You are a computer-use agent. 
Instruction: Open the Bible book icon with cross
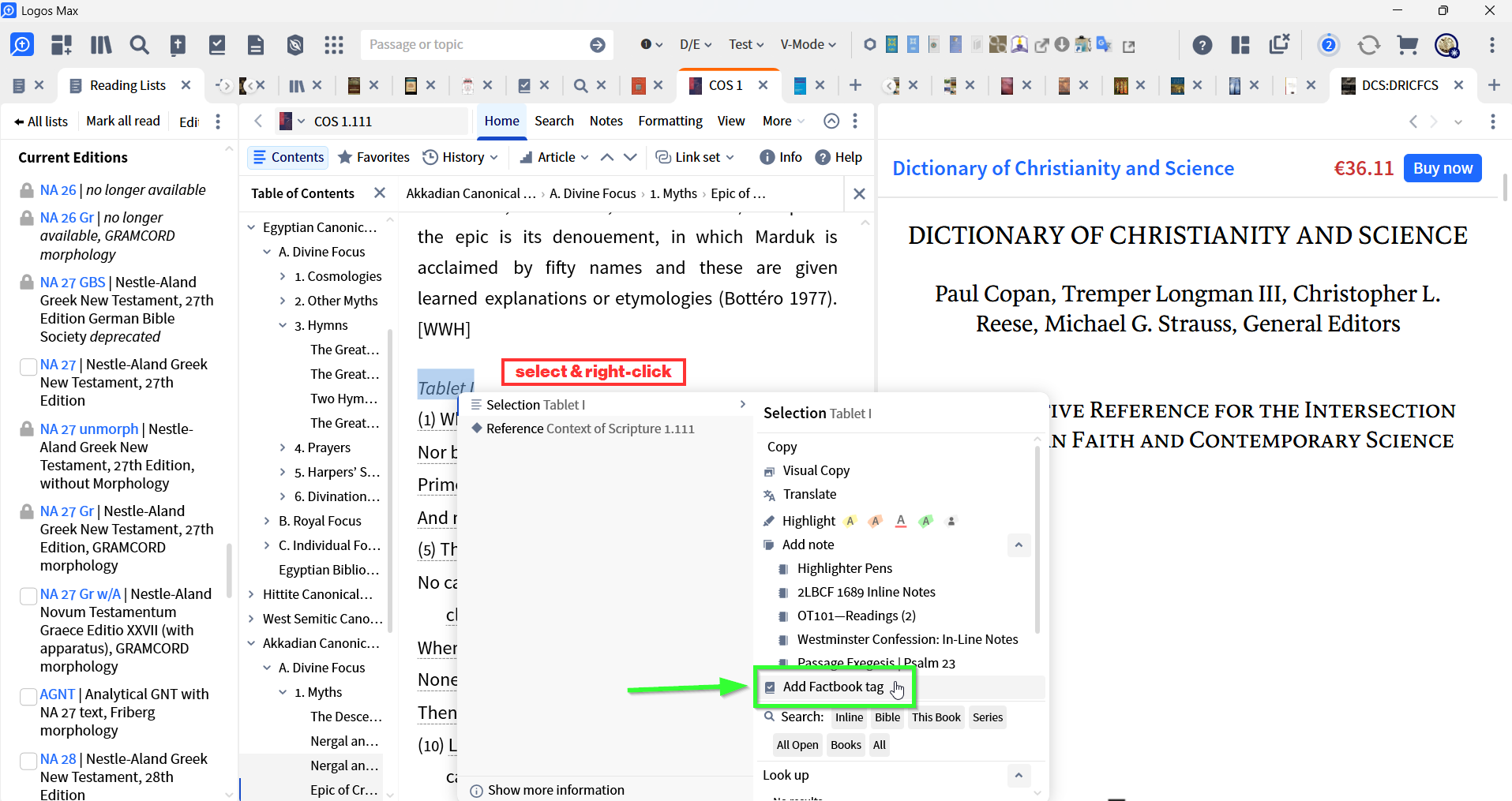tap(178, 45)
